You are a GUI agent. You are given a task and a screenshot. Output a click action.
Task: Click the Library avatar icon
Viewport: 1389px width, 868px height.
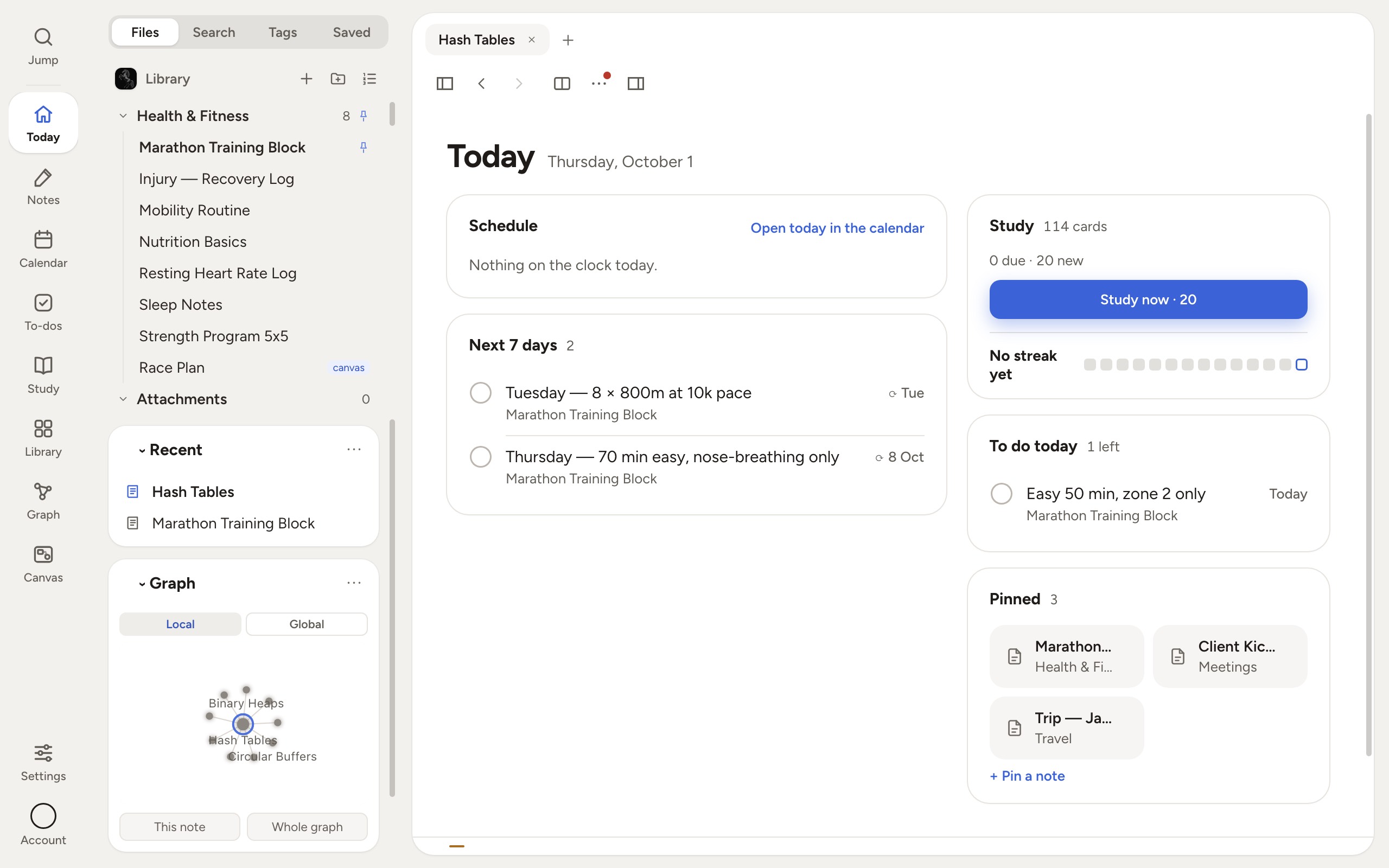pos(126,79)
